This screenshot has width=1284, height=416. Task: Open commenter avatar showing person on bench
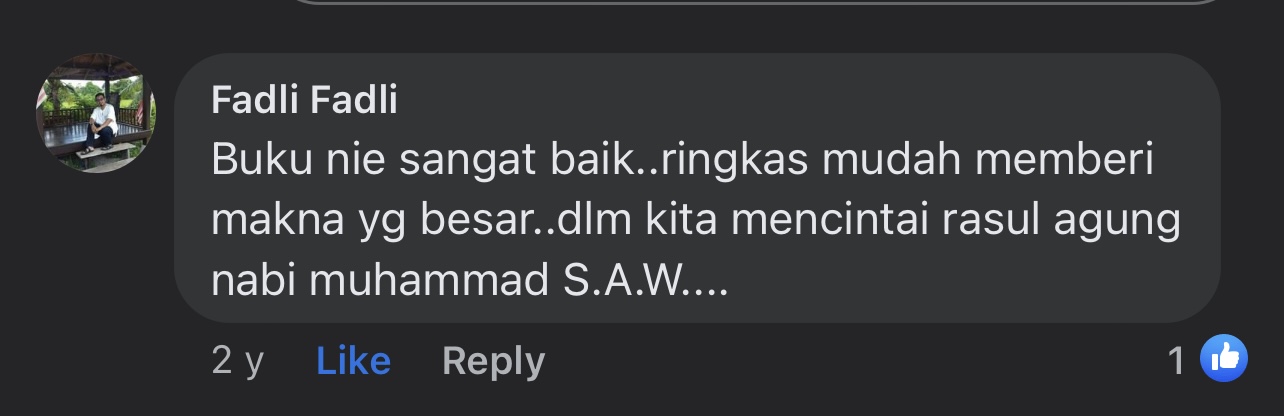tap(96, 113)
